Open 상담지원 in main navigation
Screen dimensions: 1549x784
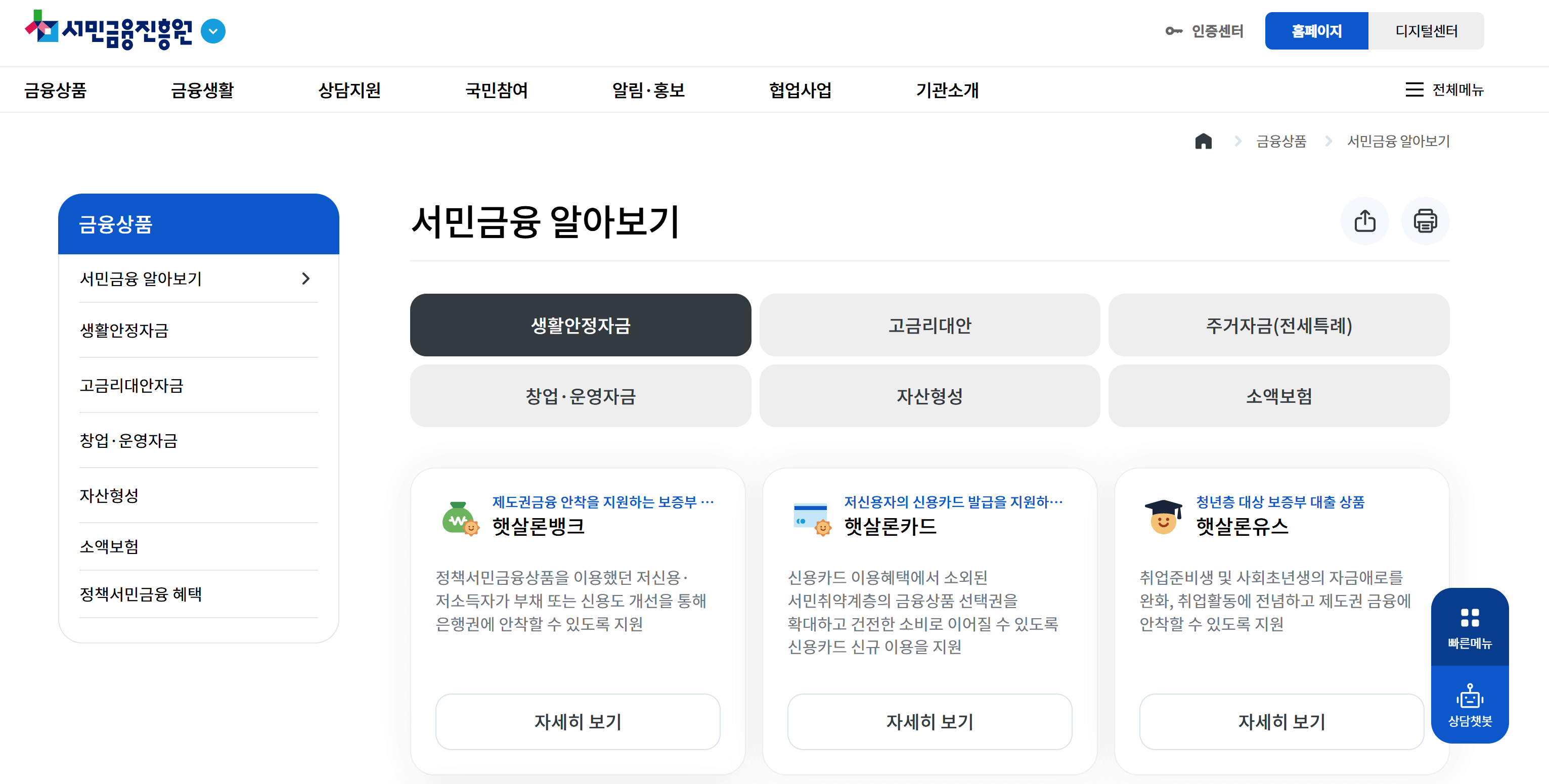tap(349, 90)
